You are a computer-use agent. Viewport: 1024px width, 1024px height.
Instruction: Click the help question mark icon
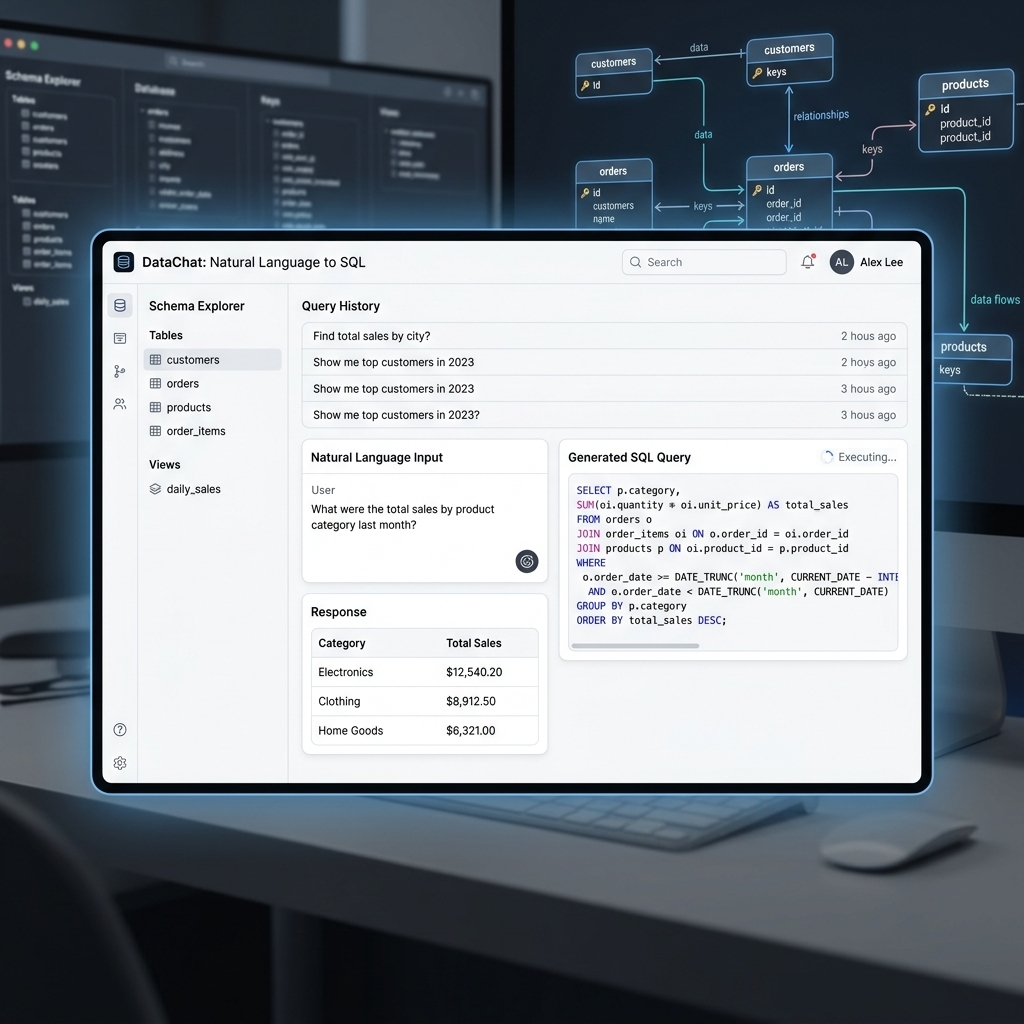click(x=120, y=730)
